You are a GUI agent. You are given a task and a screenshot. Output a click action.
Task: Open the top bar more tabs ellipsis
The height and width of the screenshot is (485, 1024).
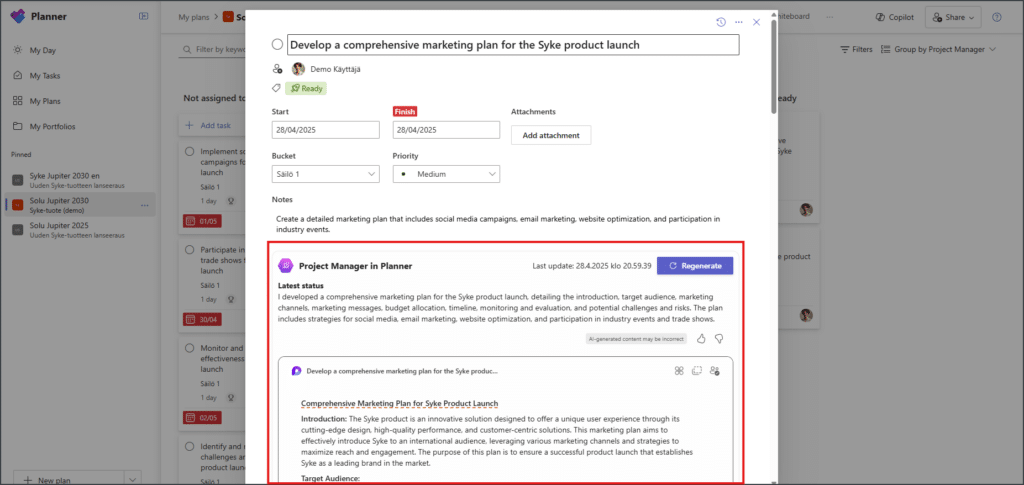[829, 18]
